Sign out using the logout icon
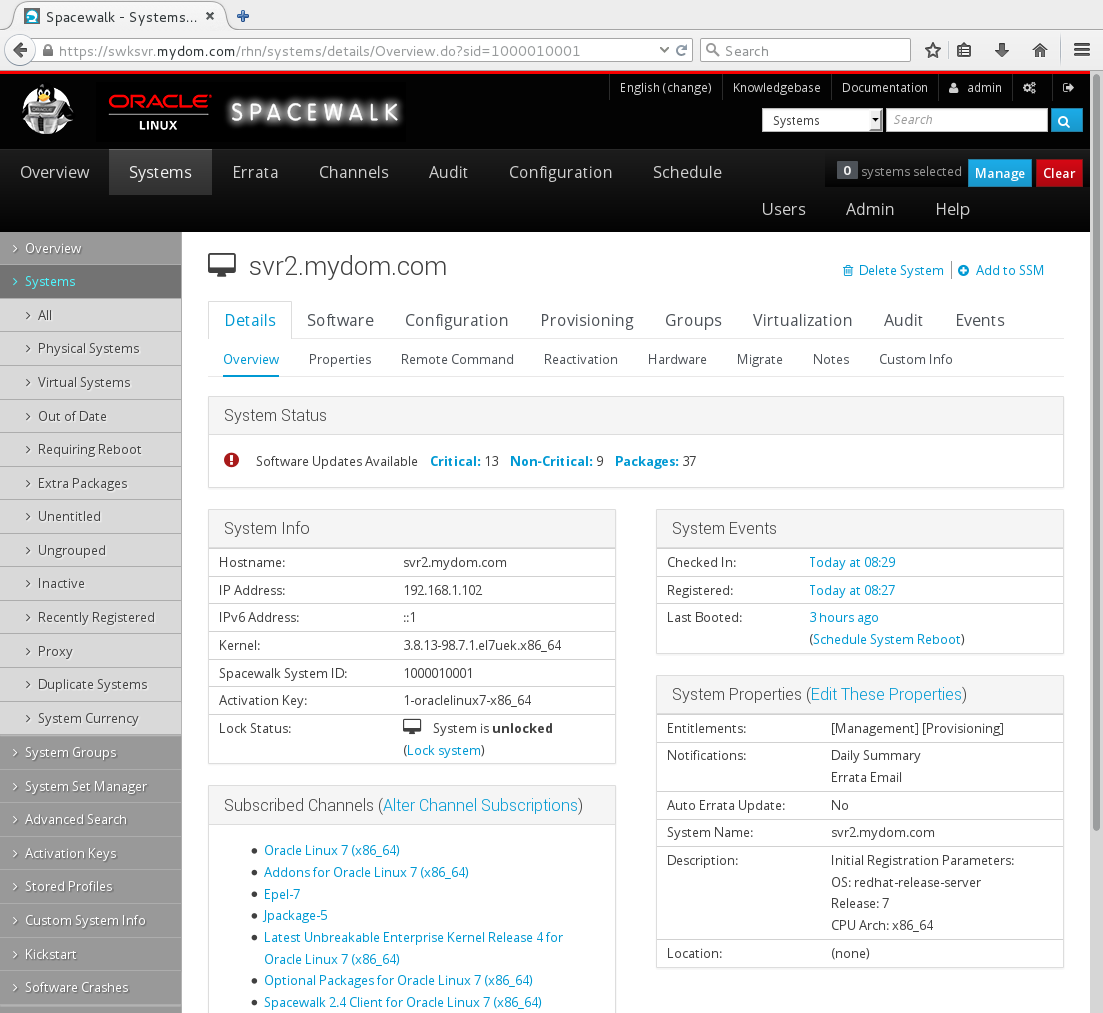Viewport: 1103px width, 1013px height. [1068, 88]
